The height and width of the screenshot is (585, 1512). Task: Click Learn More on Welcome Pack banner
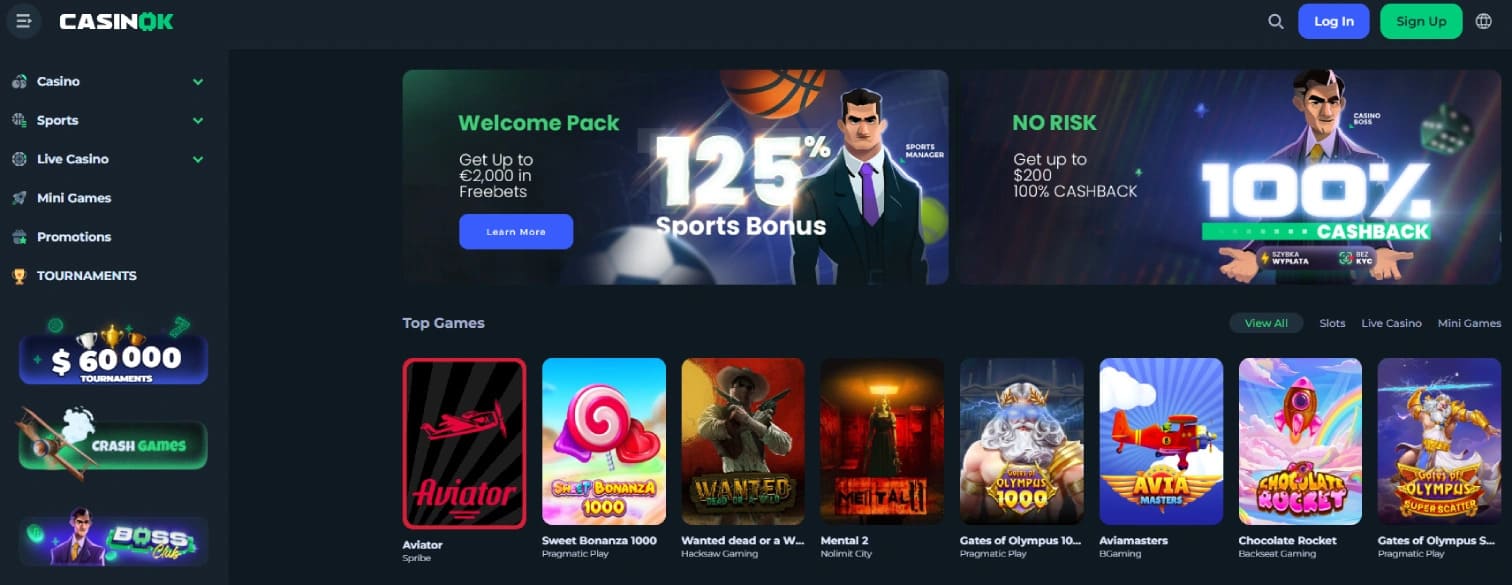point(516,231)
